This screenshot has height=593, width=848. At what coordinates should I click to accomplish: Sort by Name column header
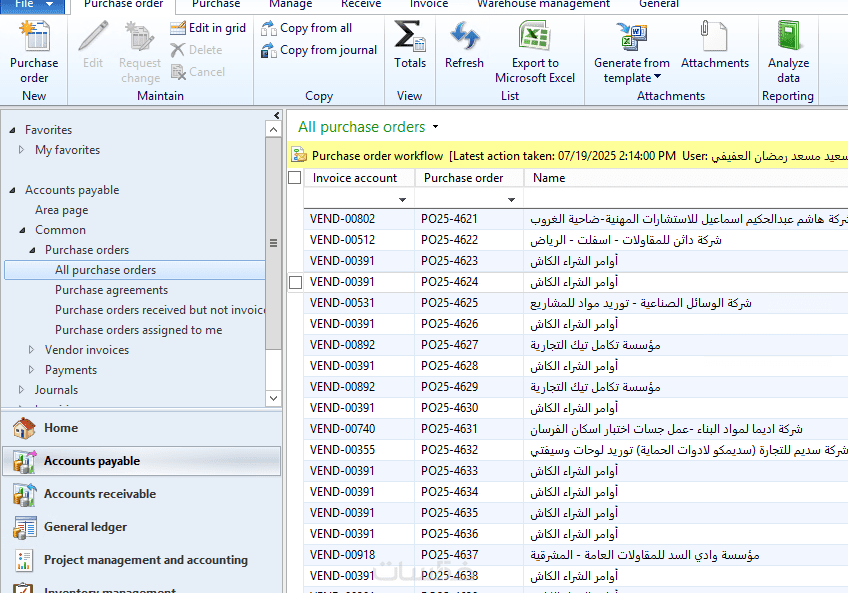click(686, 178)
